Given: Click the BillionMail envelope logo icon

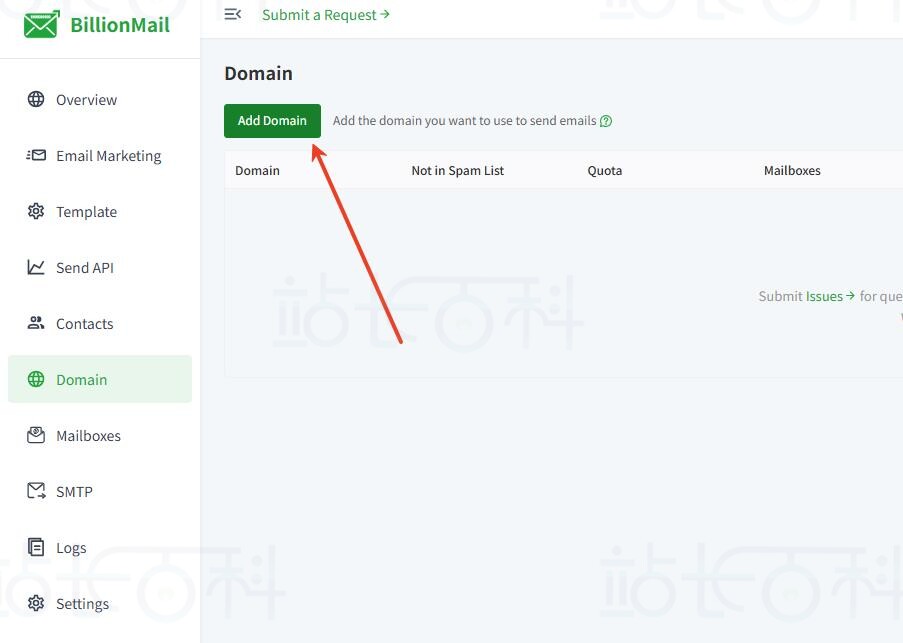Looking at the screenshot, I should tap(41, 24).
